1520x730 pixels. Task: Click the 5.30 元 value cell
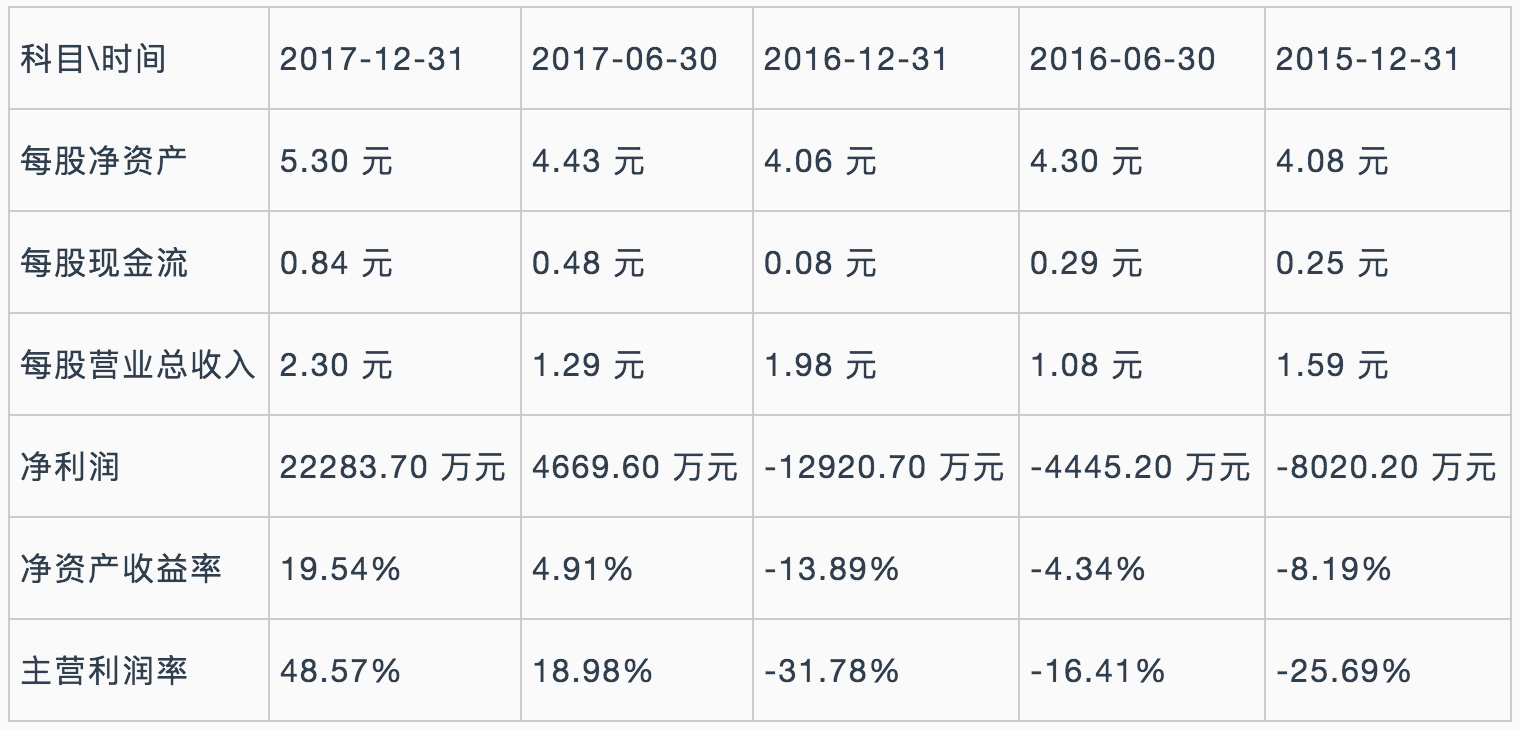coord(336,161)
